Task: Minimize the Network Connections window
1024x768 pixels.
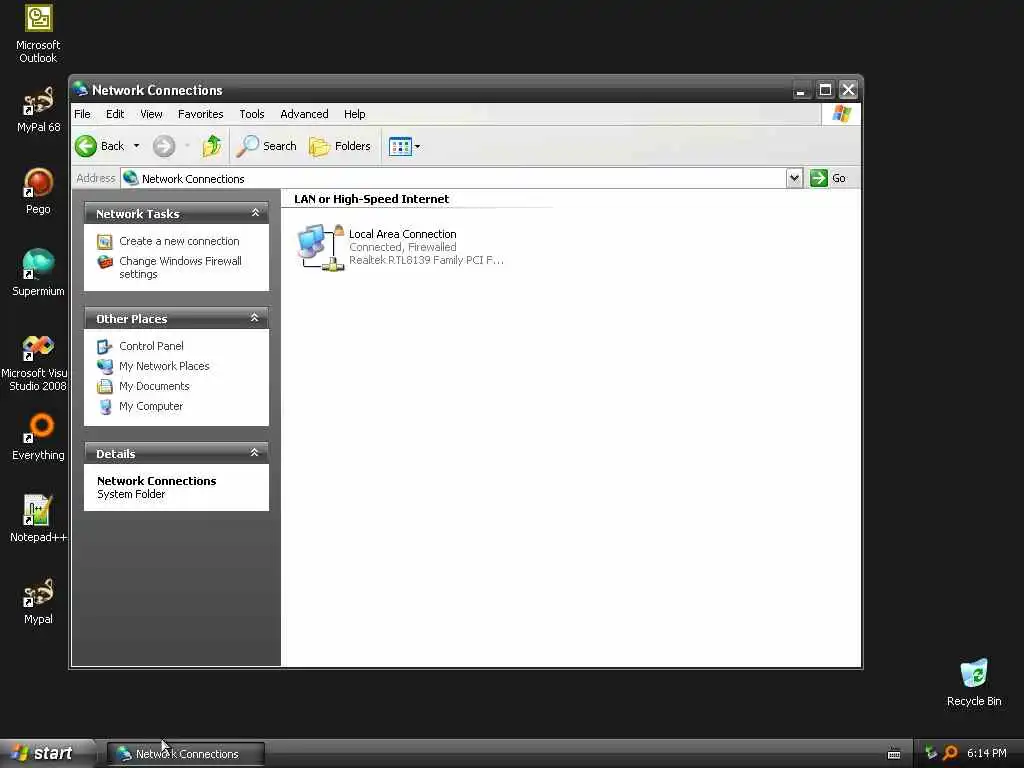Action: click(x=801, y=89)
